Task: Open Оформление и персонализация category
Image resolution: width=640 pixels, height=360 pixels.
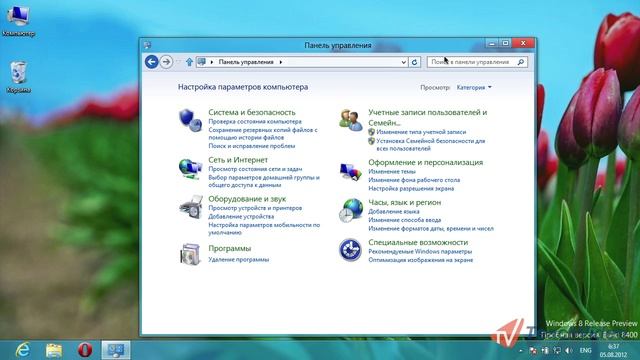Action: click(425, 162)
